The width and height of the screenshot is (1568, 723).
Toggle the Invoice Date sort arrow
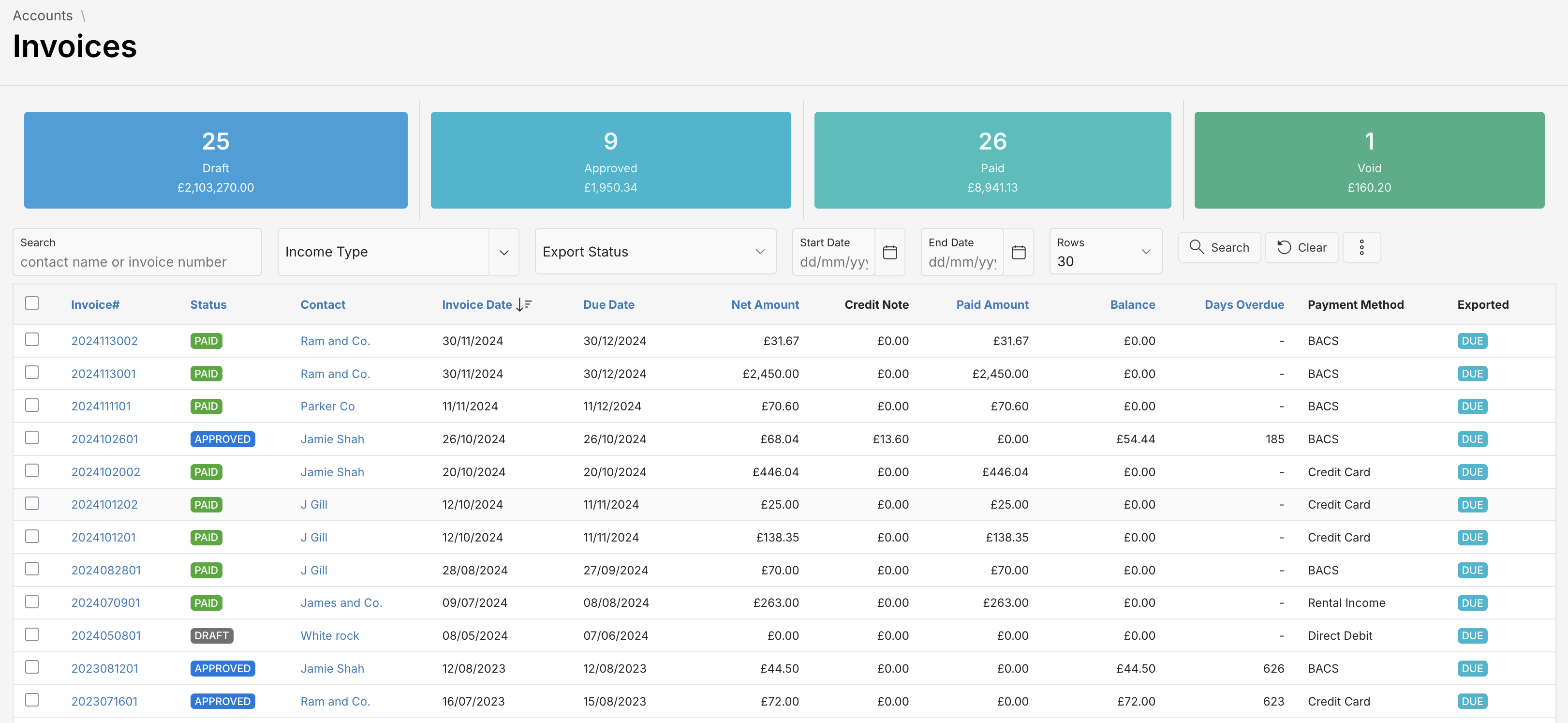[x=524, y=304]
